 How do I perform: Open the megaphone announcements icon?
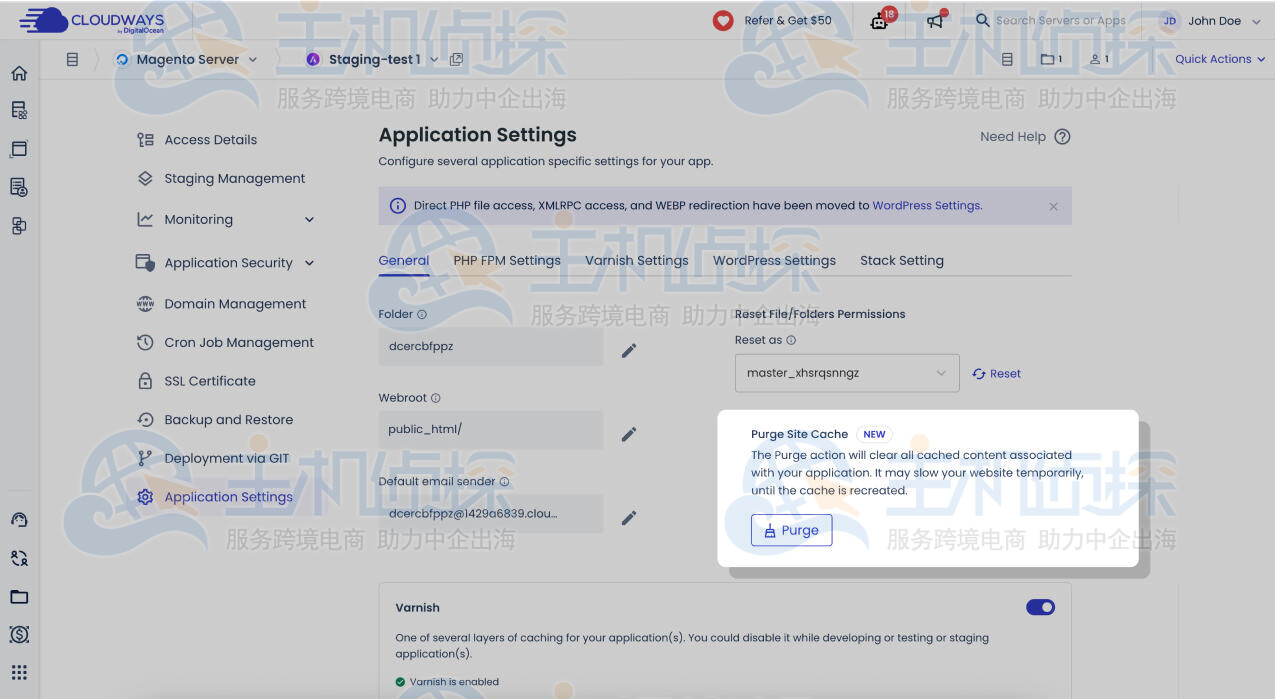click(935, 19)
